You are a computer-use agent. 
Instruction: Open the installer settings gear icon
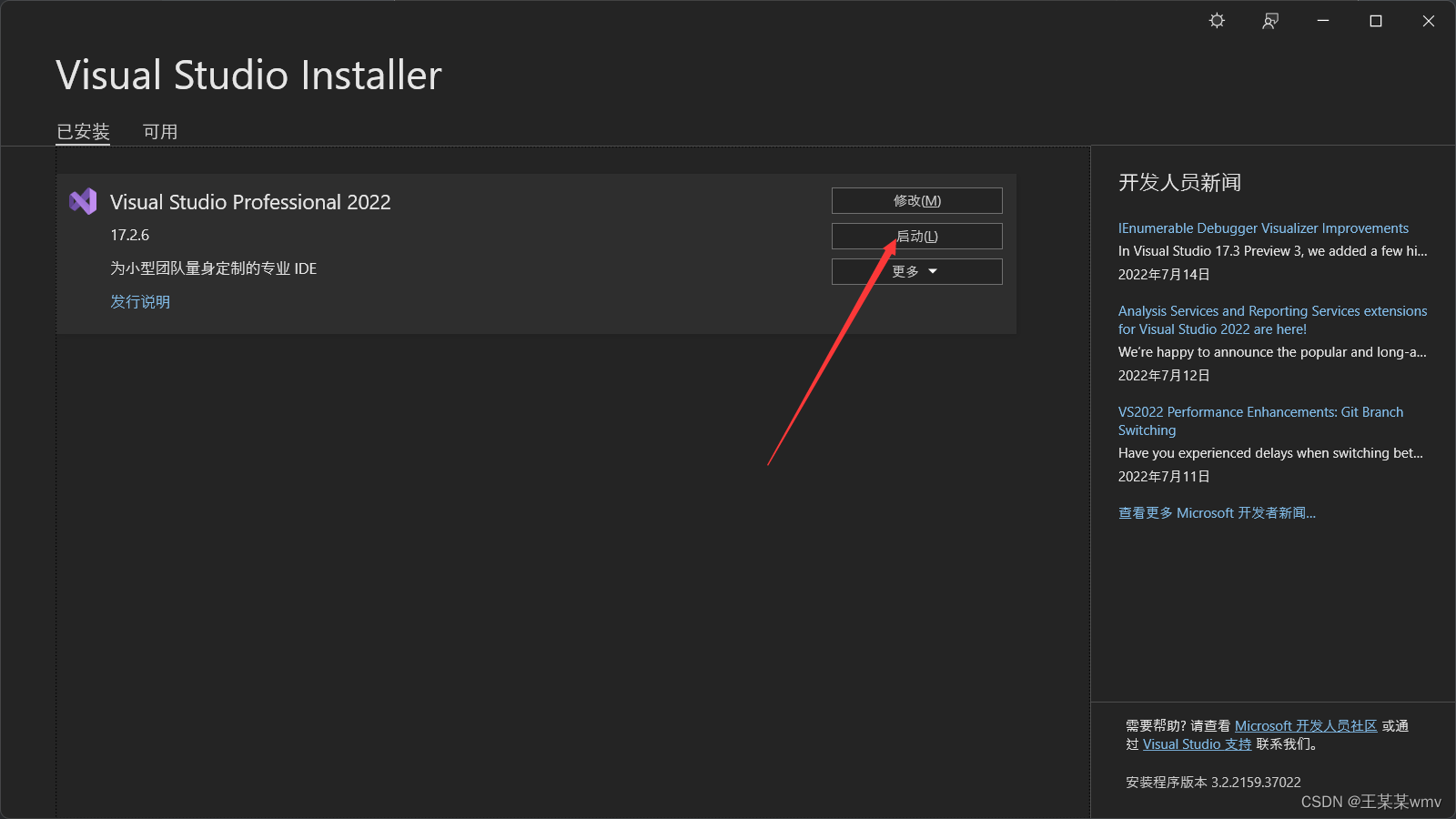[x=1216, y=20]
